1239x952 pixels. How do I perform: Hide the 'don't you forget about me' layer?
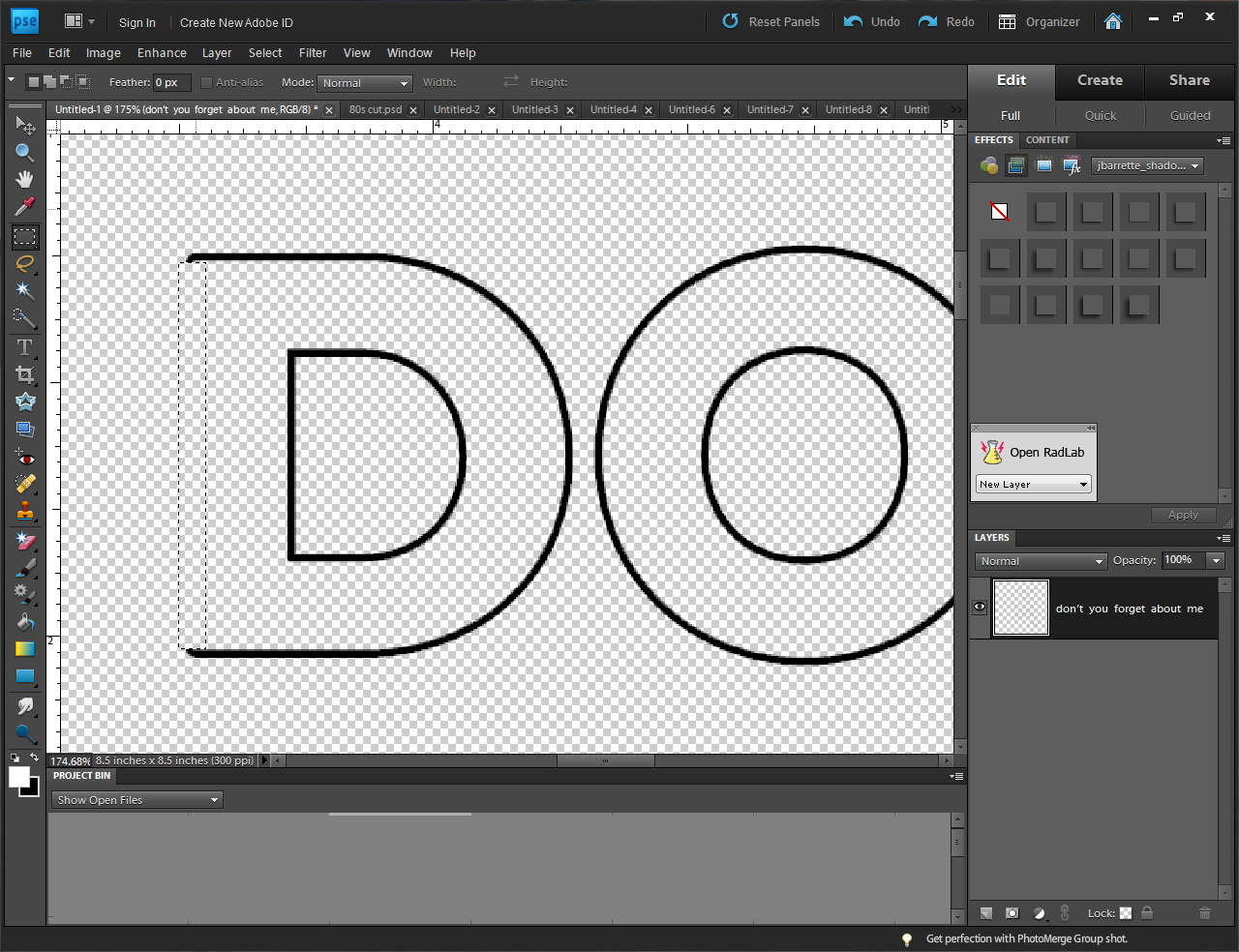click(980, 608)
